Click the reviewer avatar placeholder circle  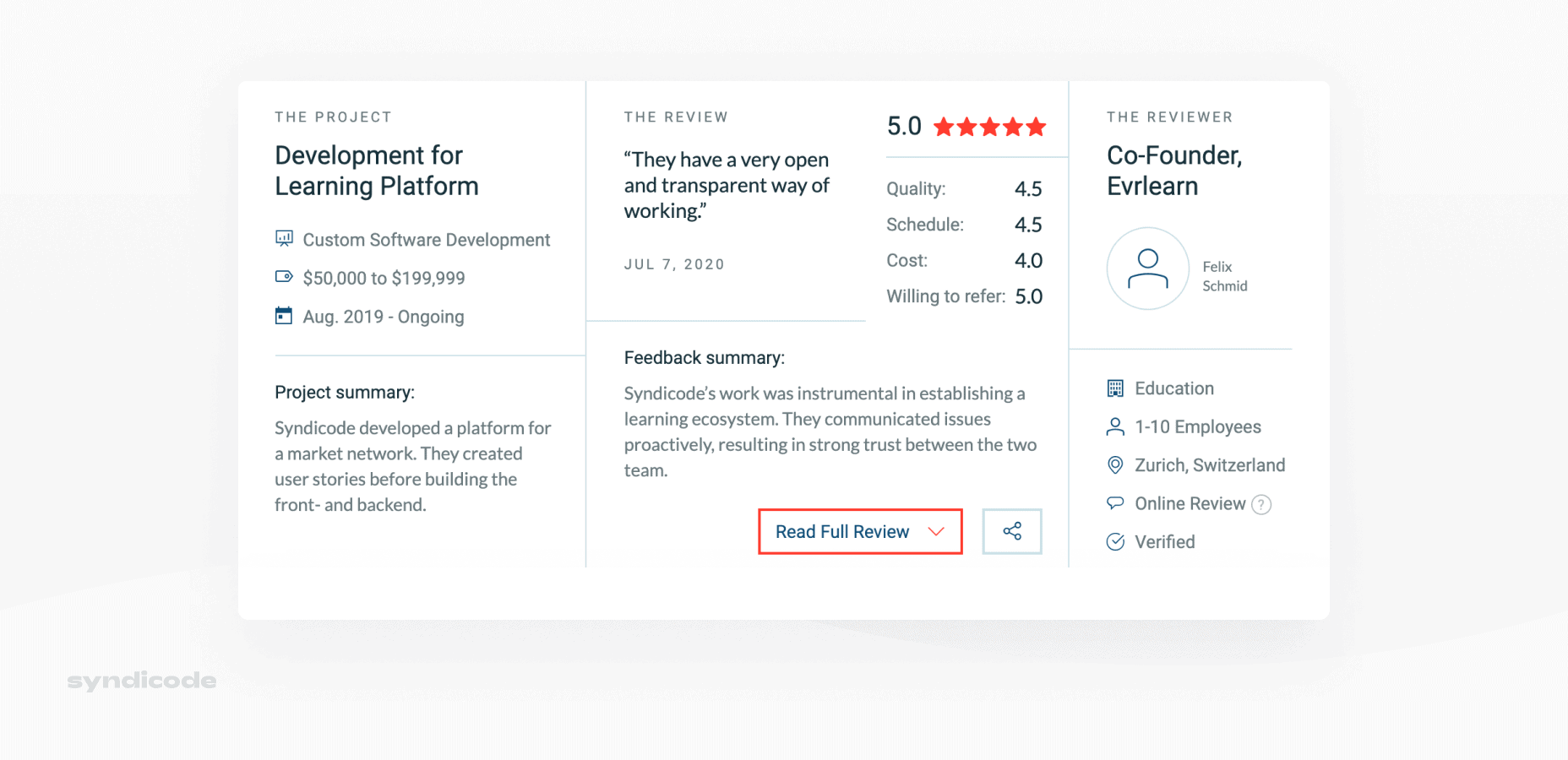click(x=1148, y=269)
